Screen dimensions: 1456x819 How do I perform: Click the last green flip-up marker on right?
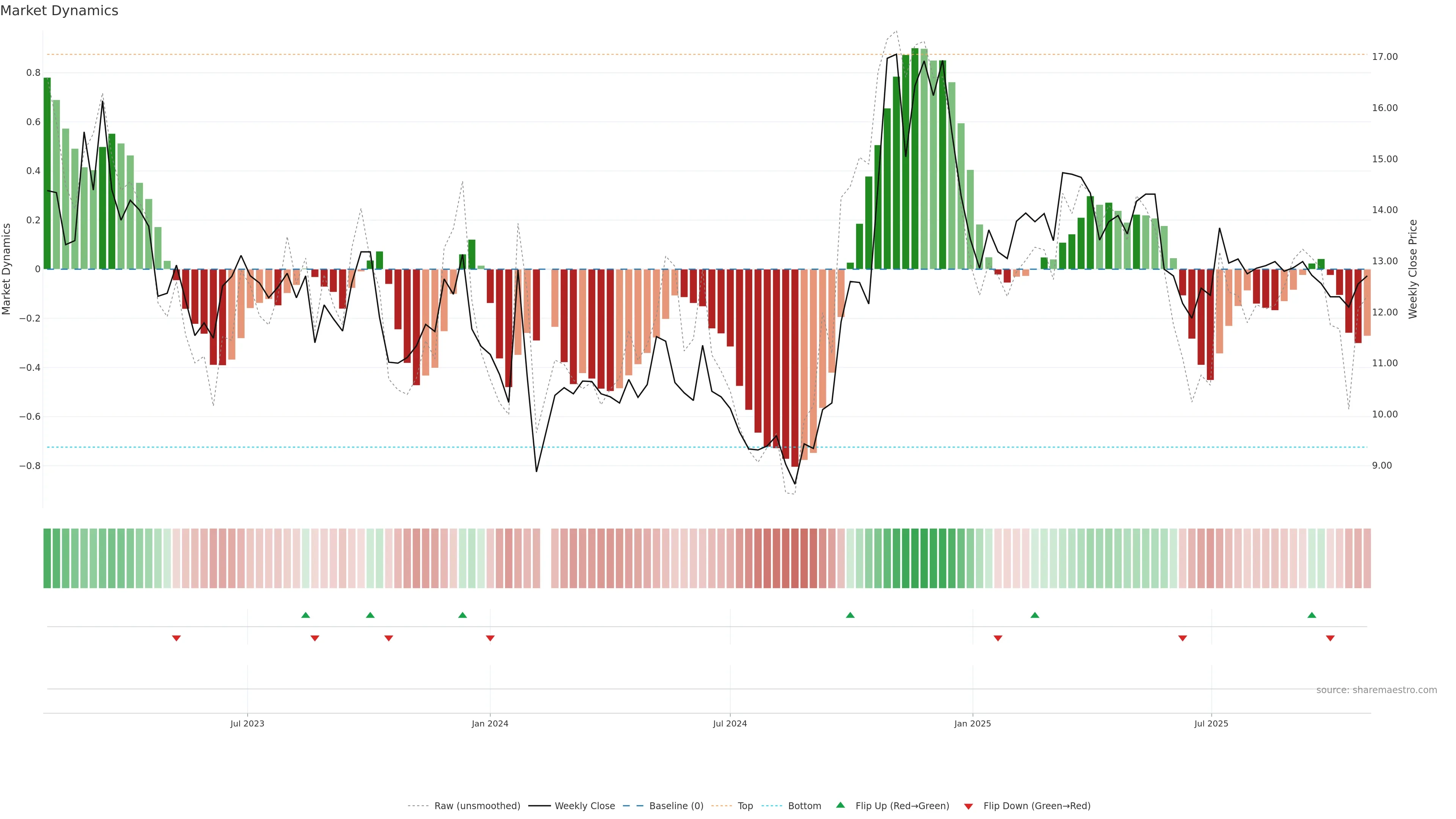point(1312,615)
